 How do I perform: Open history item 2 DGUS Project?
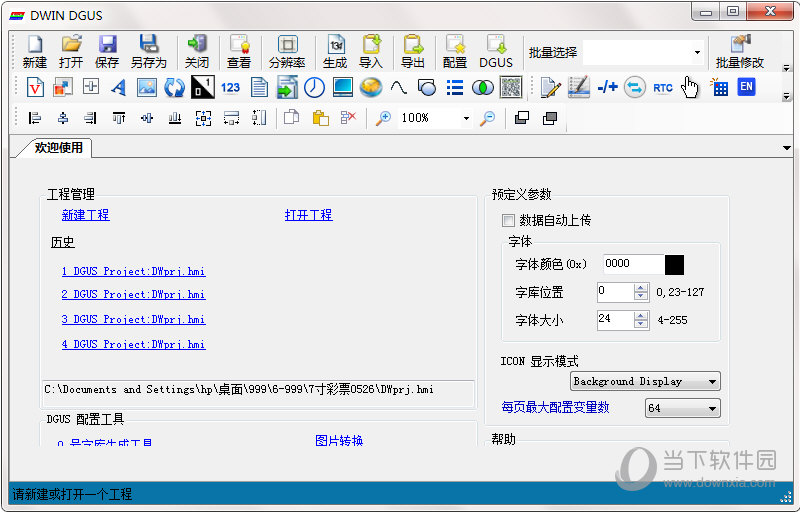134,294
